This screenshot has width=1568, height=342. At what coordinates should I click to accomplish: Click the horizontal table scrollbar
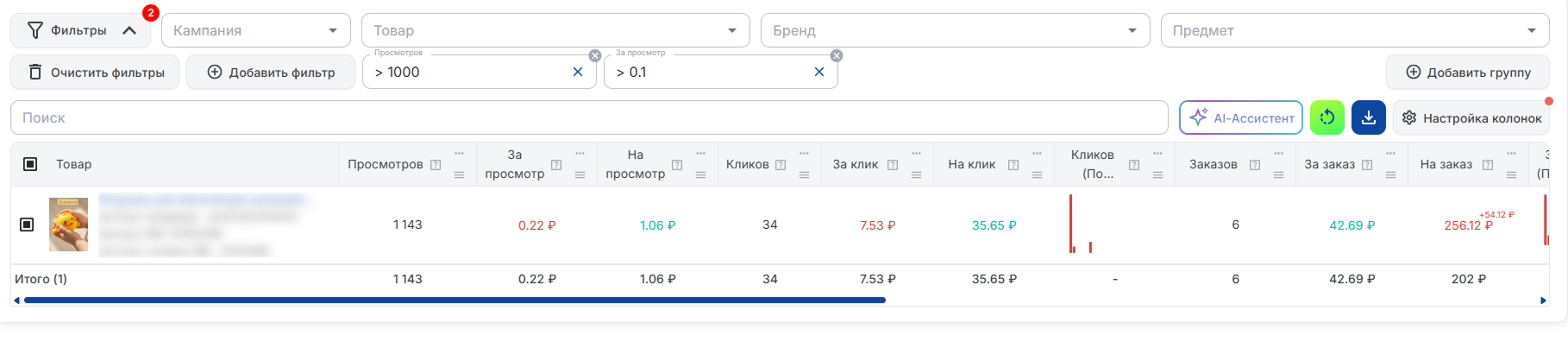point(455,301)
